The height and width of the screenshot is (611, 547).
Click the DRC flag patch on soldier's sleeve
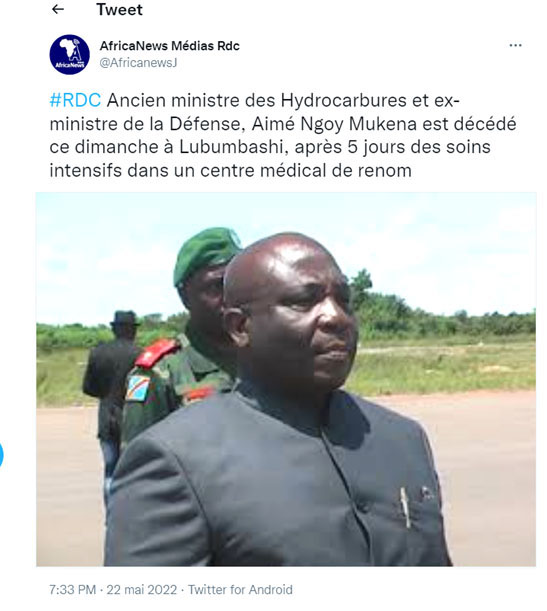coord(138,388)
